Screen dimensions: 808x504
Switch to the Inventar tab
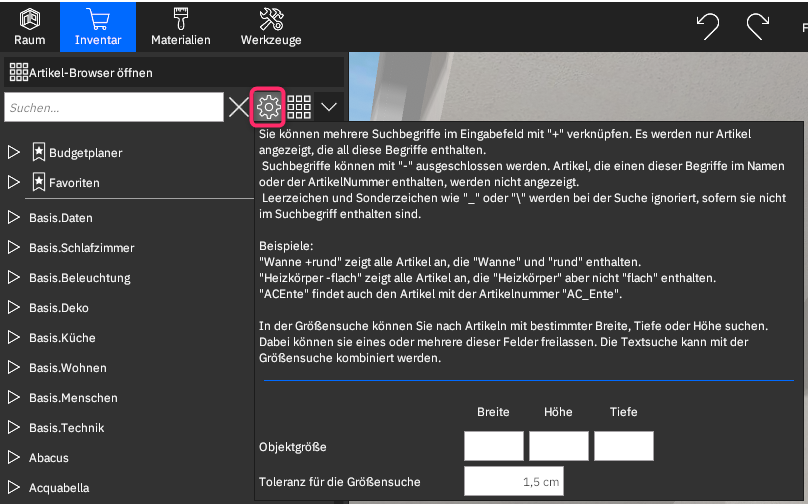98,27
